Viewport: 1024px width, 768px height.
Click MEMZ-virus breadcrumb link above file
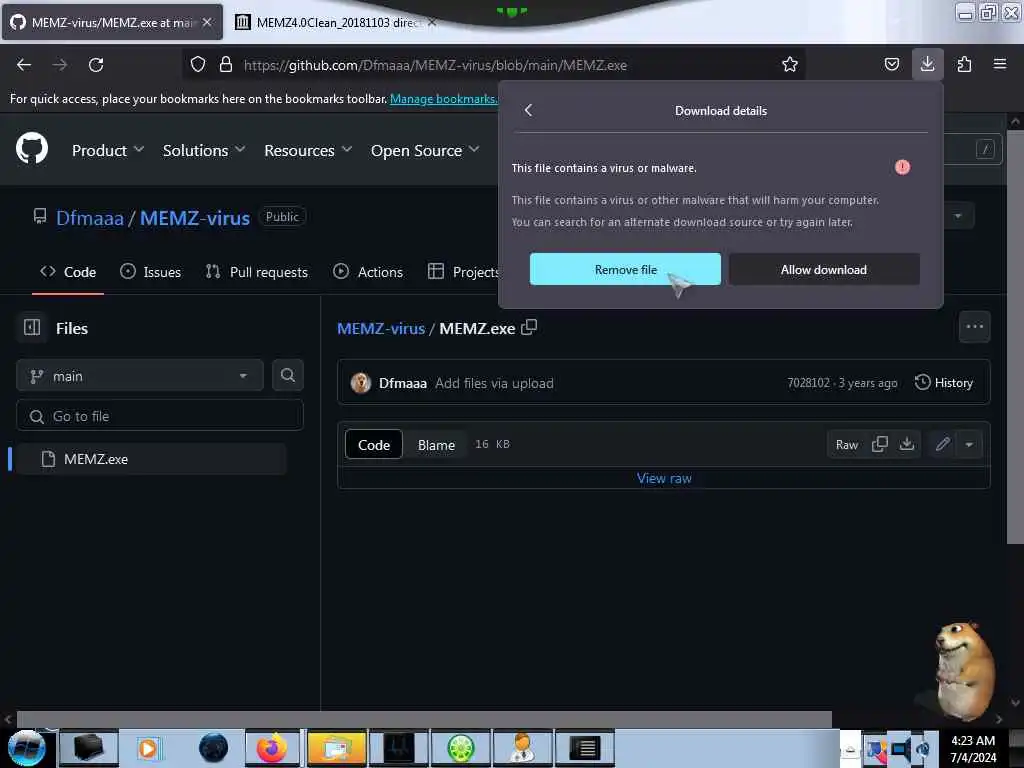point(381,328)
